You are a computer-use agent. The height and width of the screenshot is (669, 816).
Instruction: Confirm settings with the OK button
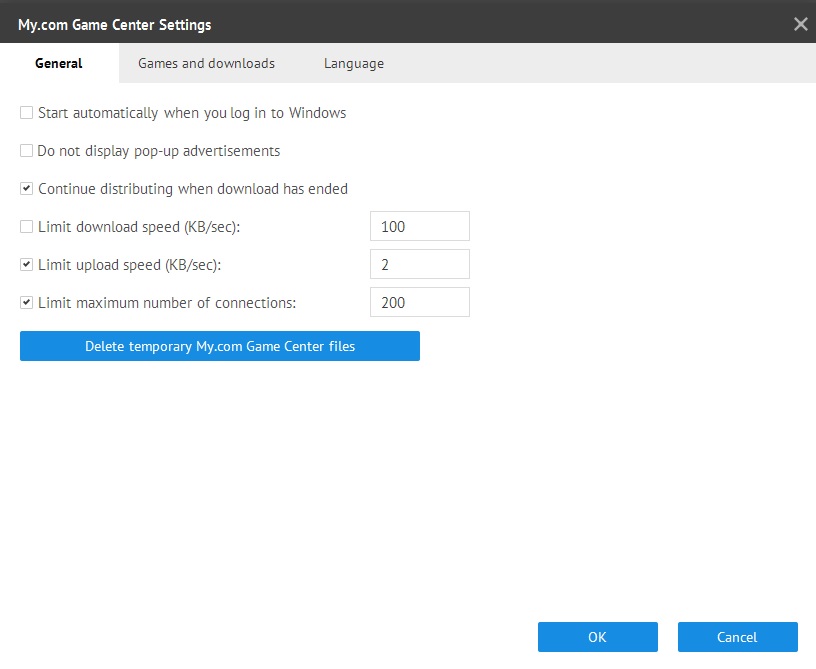tap(597, 637)
